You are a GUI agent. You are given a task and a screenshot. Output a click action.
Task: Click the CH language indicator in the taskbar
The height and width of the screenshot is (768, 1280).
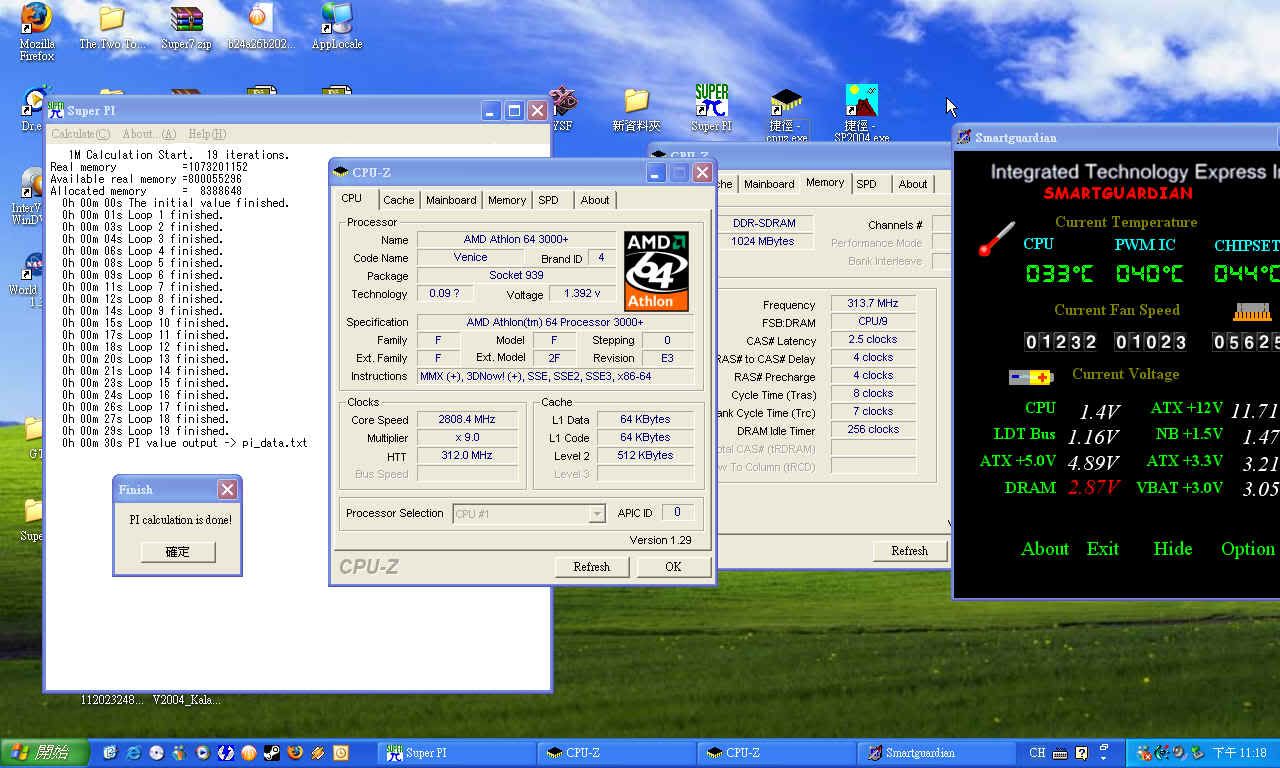coord(1037,753)
